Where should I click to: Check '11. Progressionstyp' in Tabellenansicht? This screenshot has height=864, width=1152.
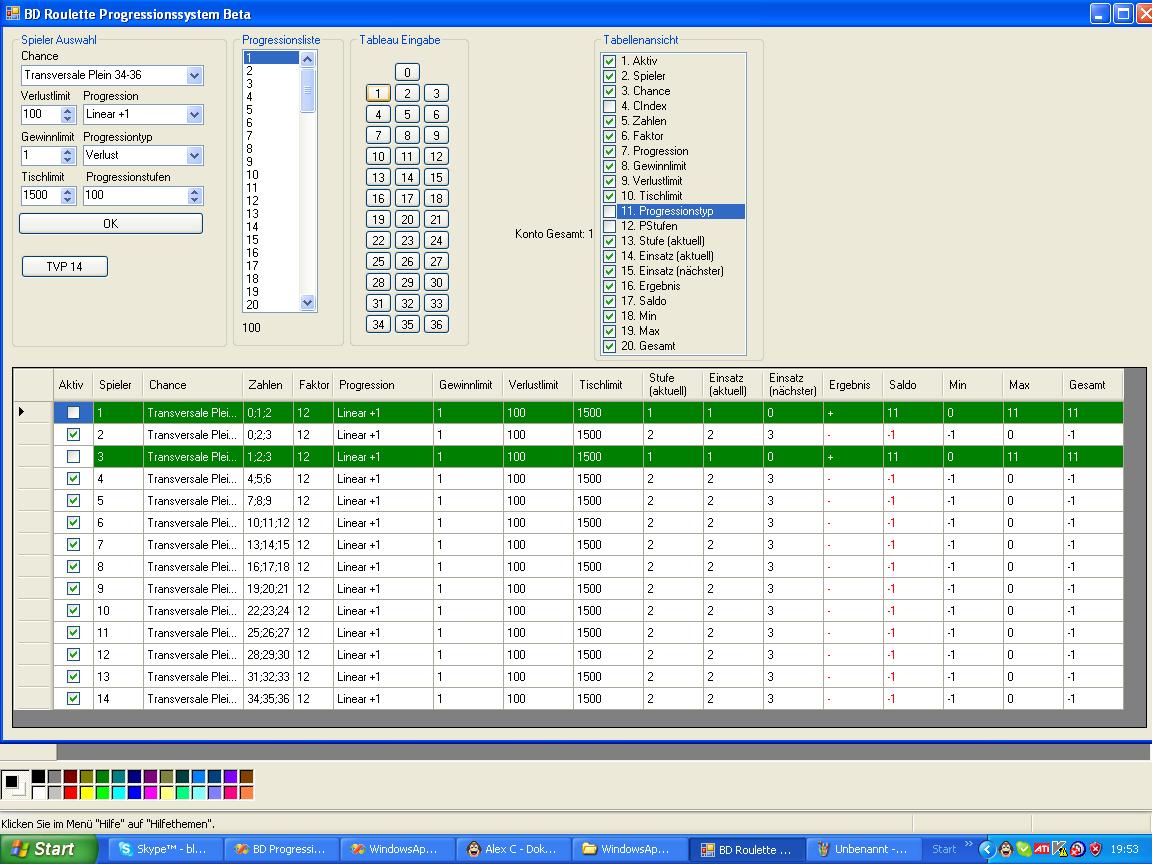pos(609,211)
